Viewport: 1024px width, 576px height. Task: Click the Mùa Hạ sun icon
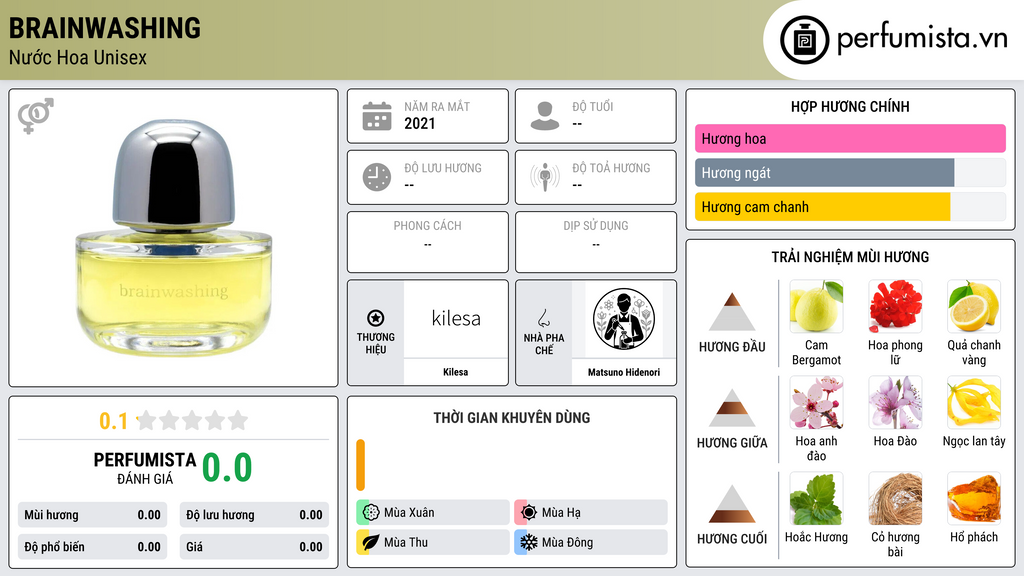[529, 512]
